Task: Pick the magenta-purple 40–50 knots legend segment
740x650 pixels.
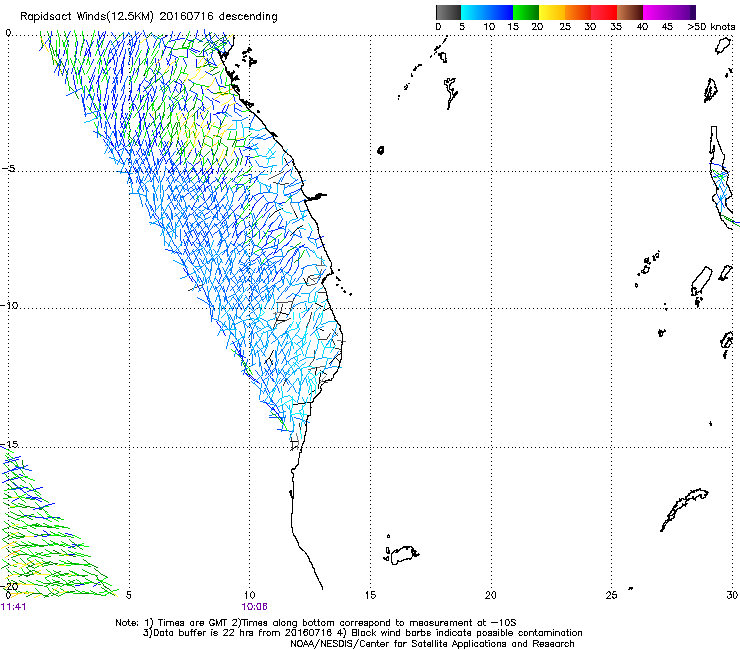Action: point(669,12)
